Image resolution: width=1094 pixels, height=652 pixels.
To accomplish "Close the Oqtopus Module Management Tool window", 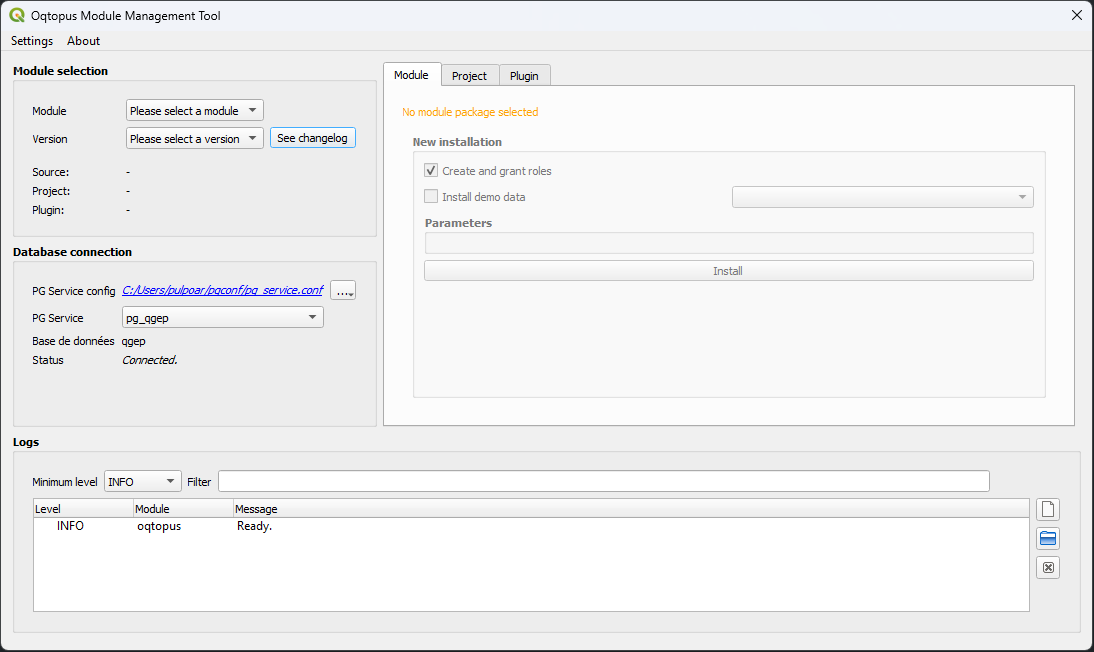I will pyautogui.click(x=1076, y=15).
